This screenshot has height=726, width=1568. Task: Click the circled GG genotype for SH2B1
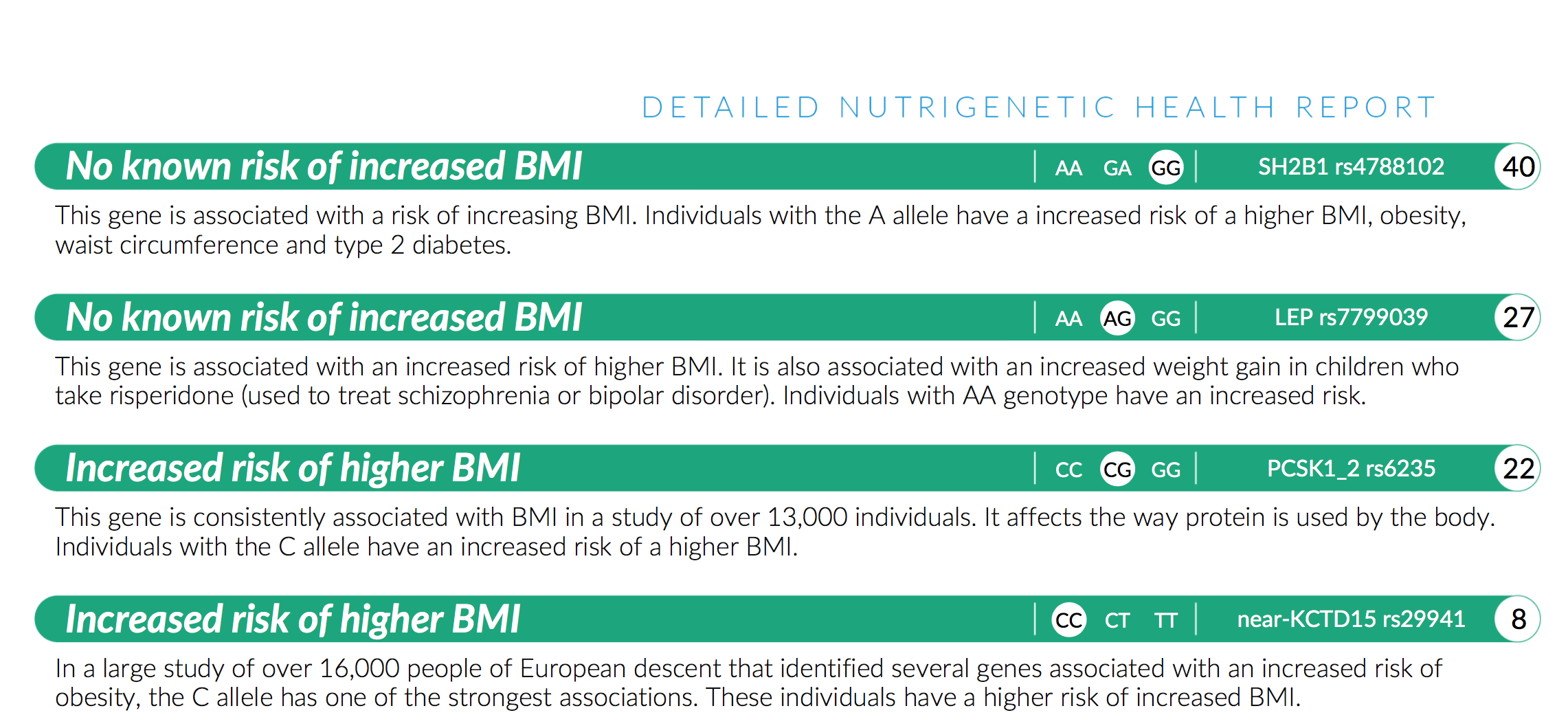click(1166, 167)
